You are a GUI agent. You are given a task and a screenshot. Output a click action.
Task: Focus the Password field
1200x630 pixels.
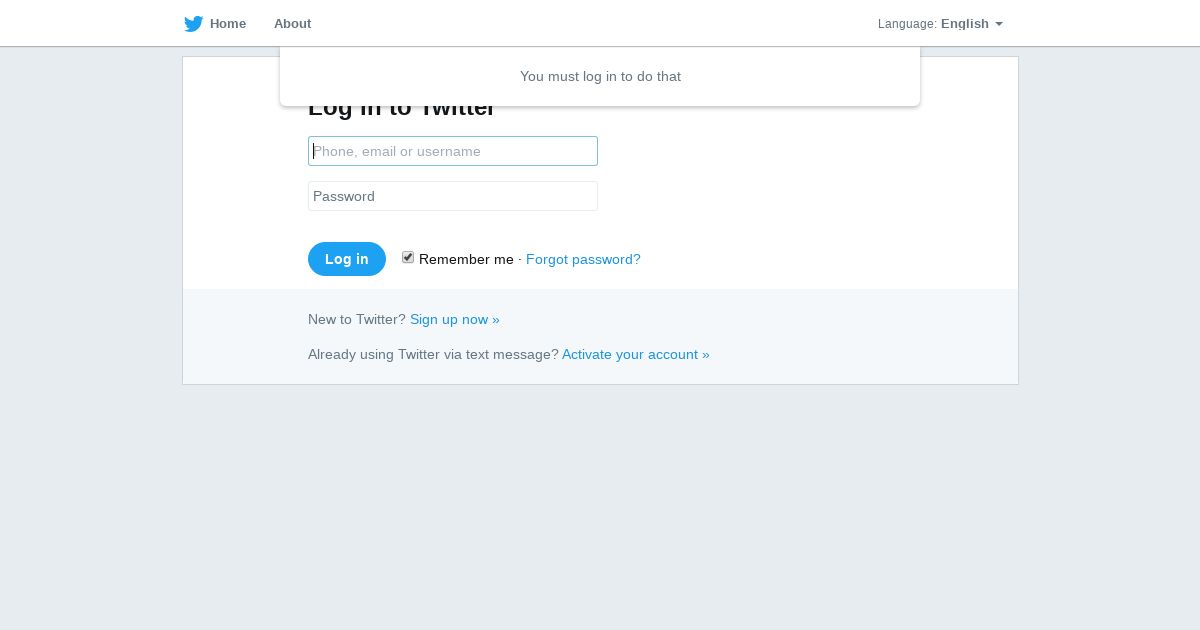pos(453,196)
